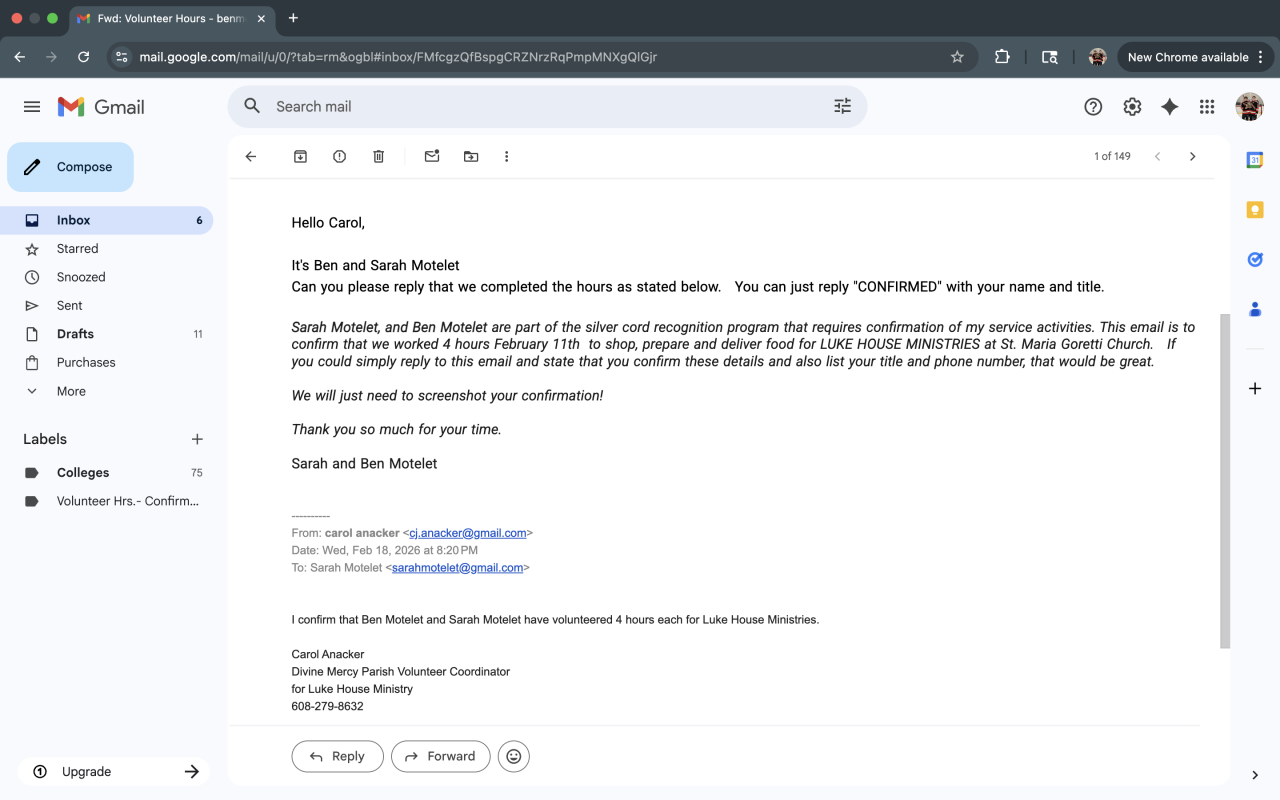The image size is (1280, 800).
Task: Open the Starred folder
Action: (x=77, y=249)
